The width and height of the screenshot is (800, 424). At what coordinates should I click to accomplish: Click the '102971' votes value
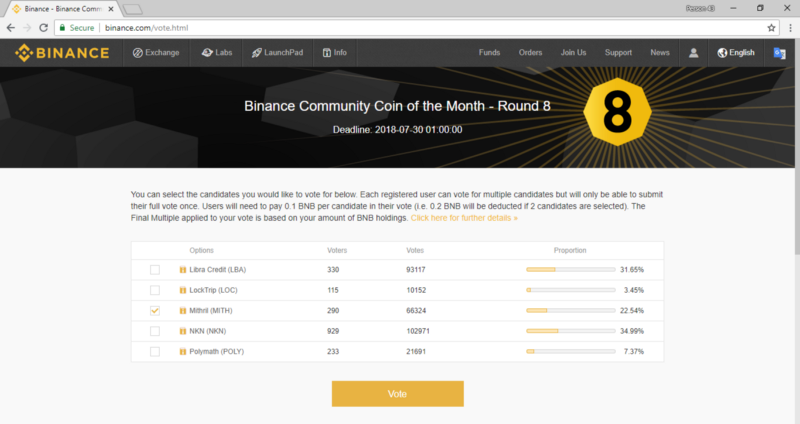coord(418,331)
